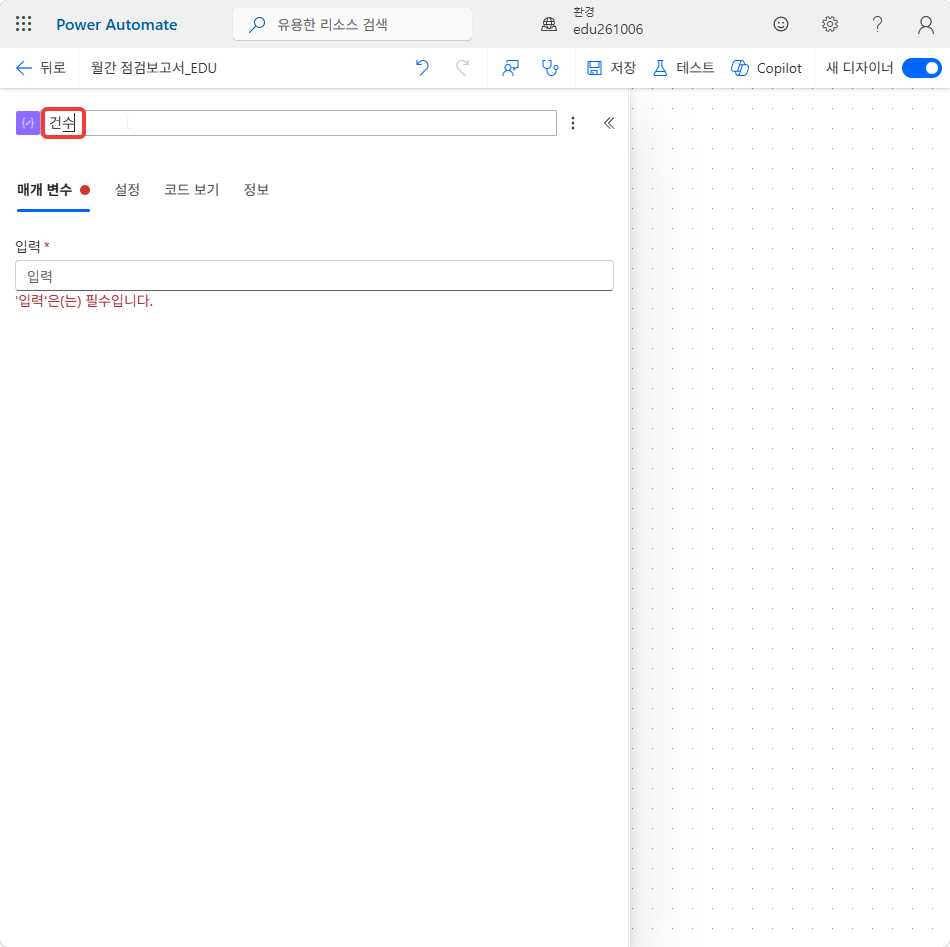Click the environment globe icon
Screen dimensions: 950x947
[x=549, y=24]
